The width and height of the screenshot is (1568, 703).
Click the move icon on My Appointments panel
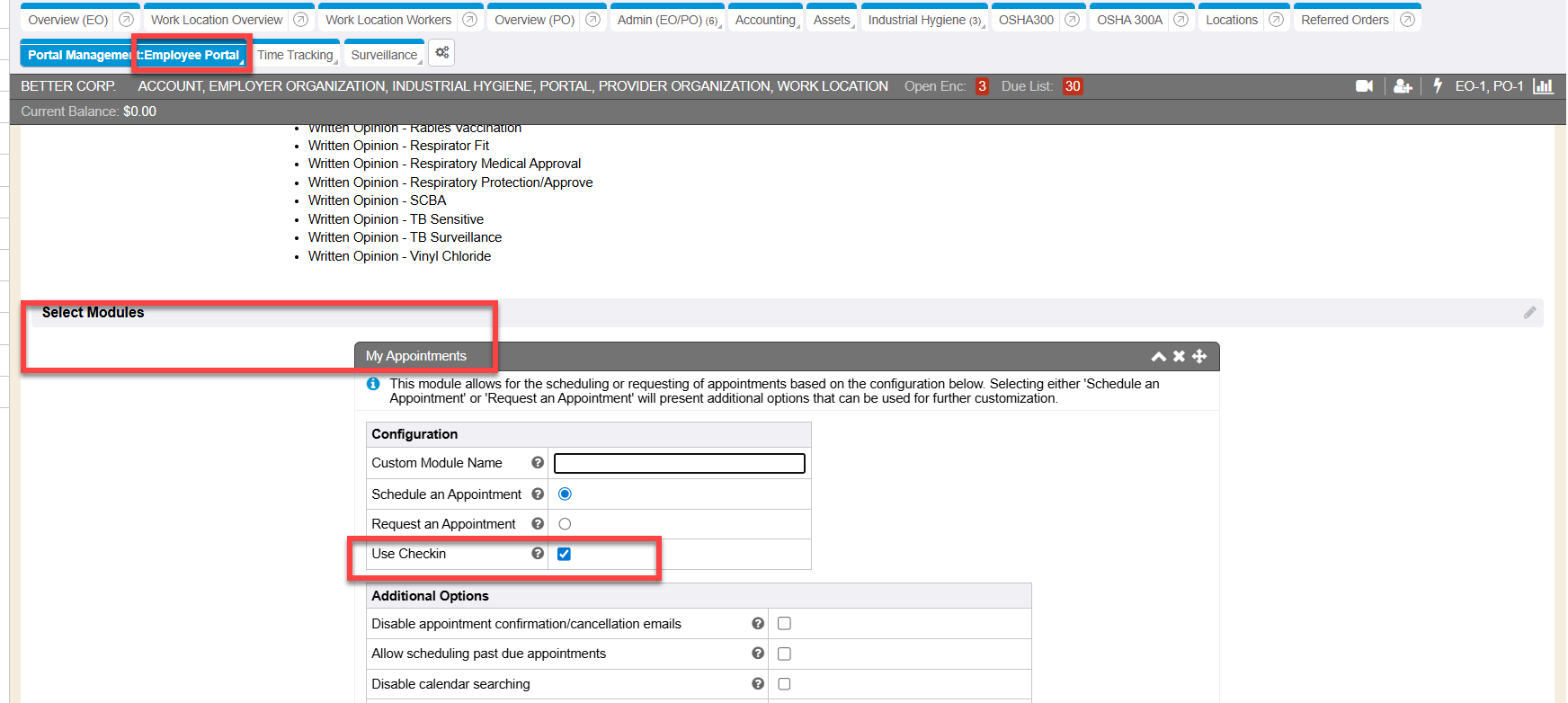click(1199, 356)
